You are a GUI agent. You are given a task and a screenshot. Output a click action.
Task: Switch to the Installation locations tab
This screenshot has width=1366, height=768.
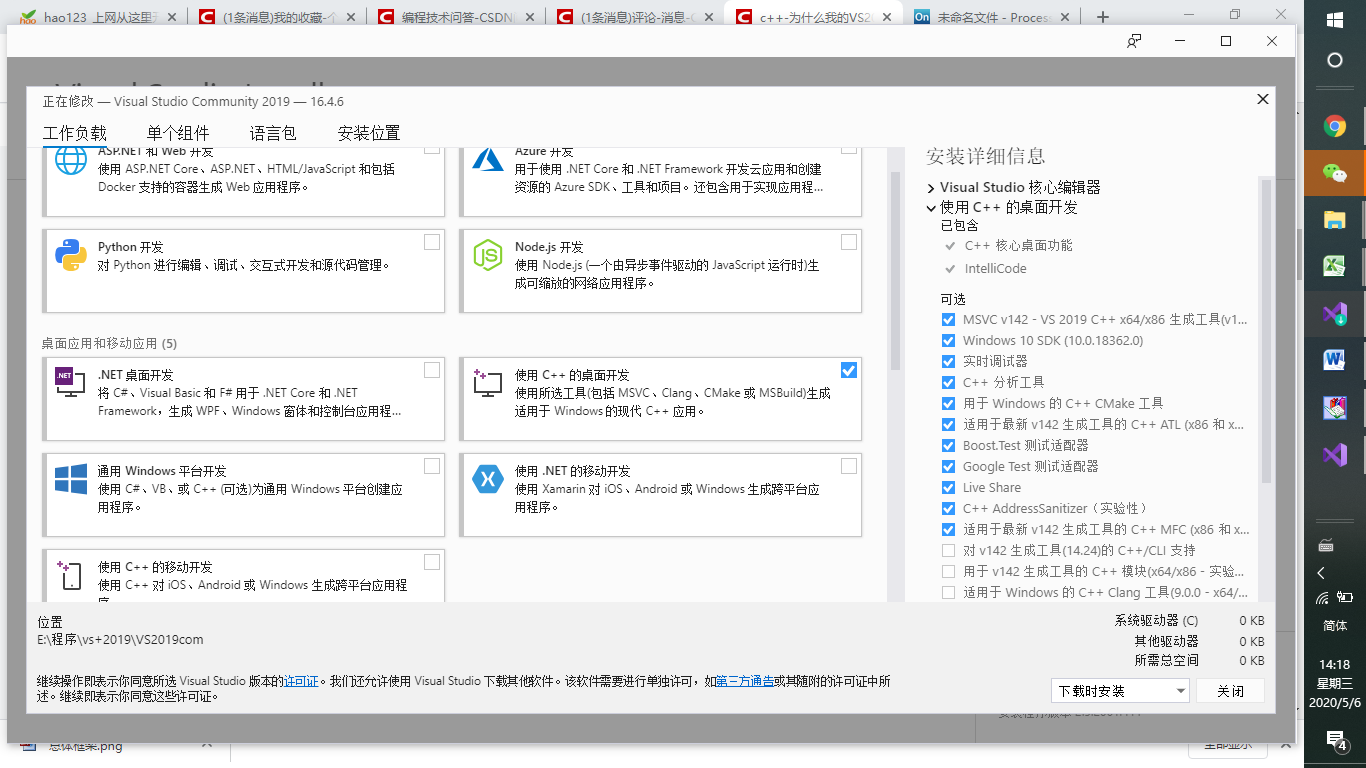tap(369, 134)
